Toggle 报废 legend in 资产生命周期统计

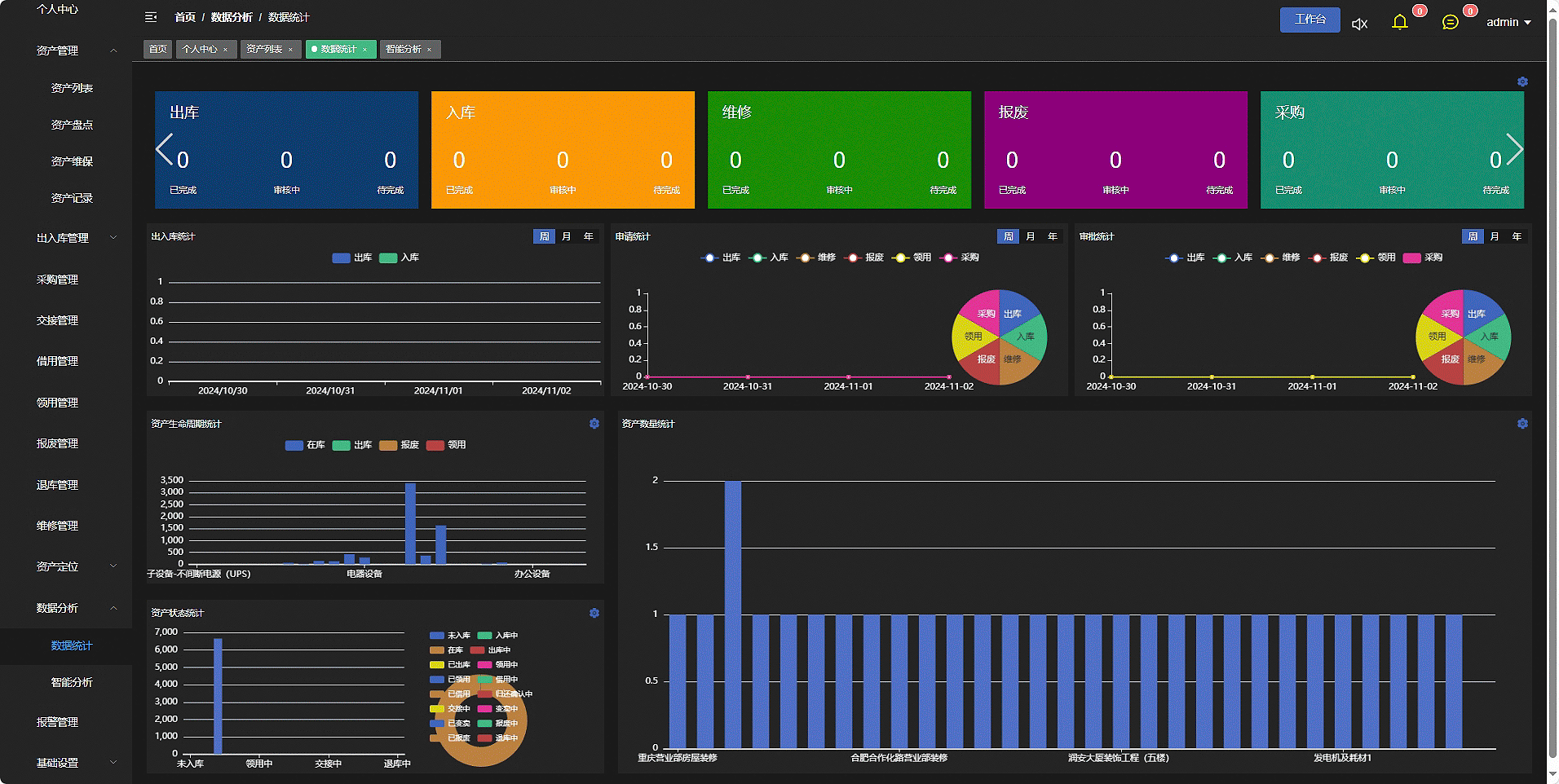click(400, 445)
